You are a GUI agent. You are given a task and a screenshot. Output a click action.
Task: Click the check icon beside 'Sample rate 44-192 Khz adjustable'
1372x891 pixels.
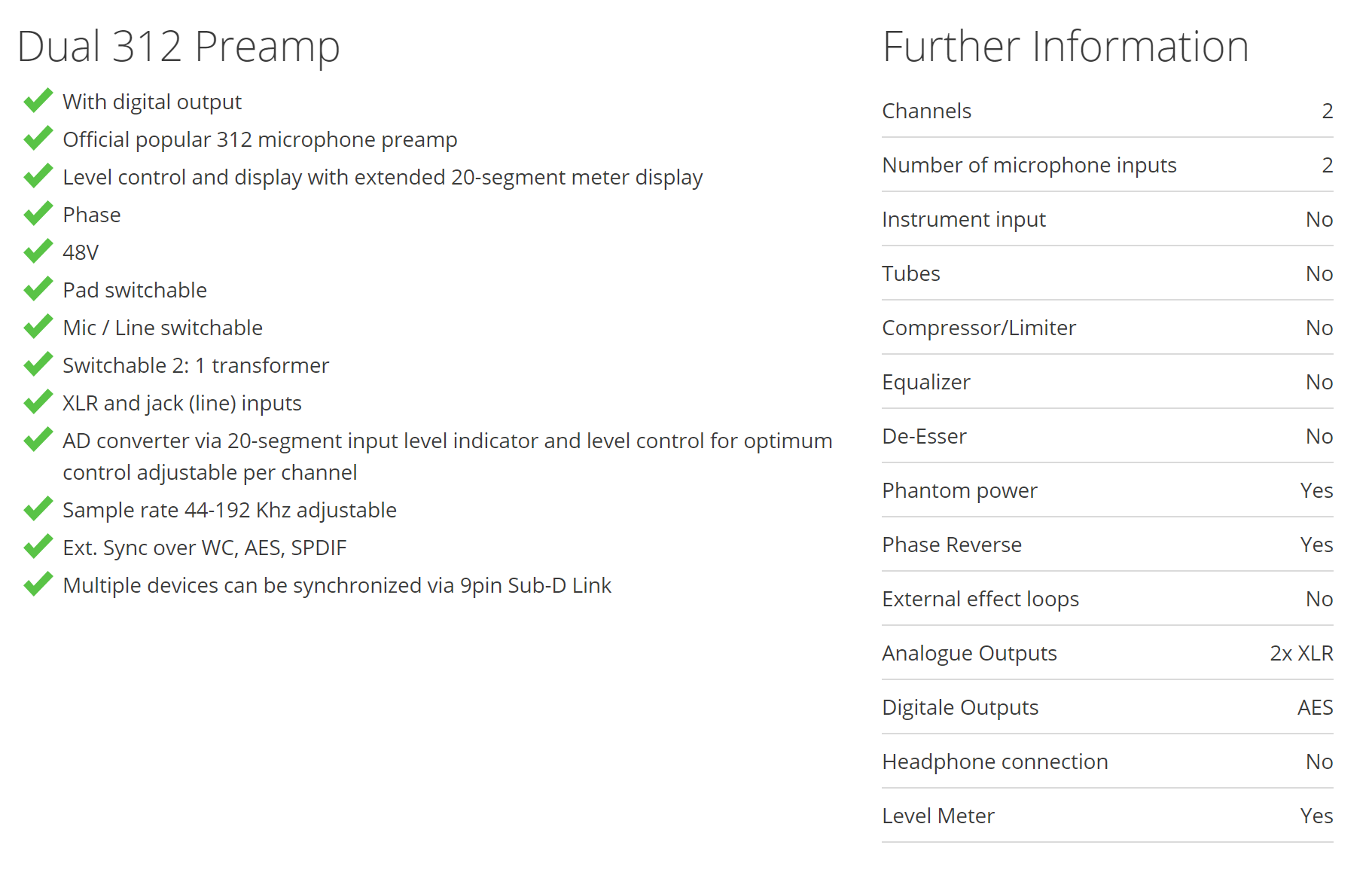pyautogui.click(x=38, y=508)
